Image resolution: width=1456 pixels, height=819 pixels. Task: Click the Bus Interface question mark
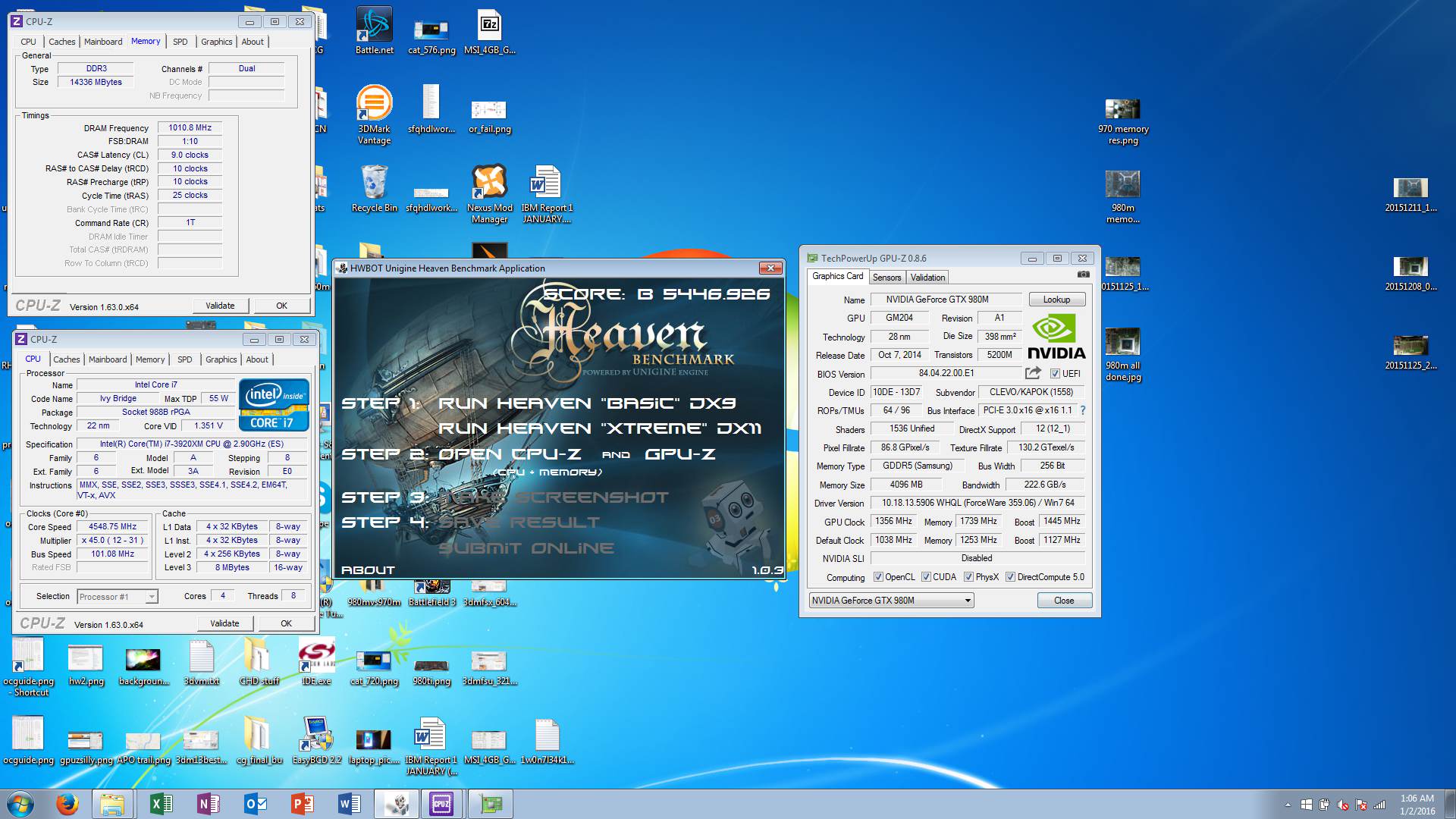pyautogui.click(x=1083, y=410)
